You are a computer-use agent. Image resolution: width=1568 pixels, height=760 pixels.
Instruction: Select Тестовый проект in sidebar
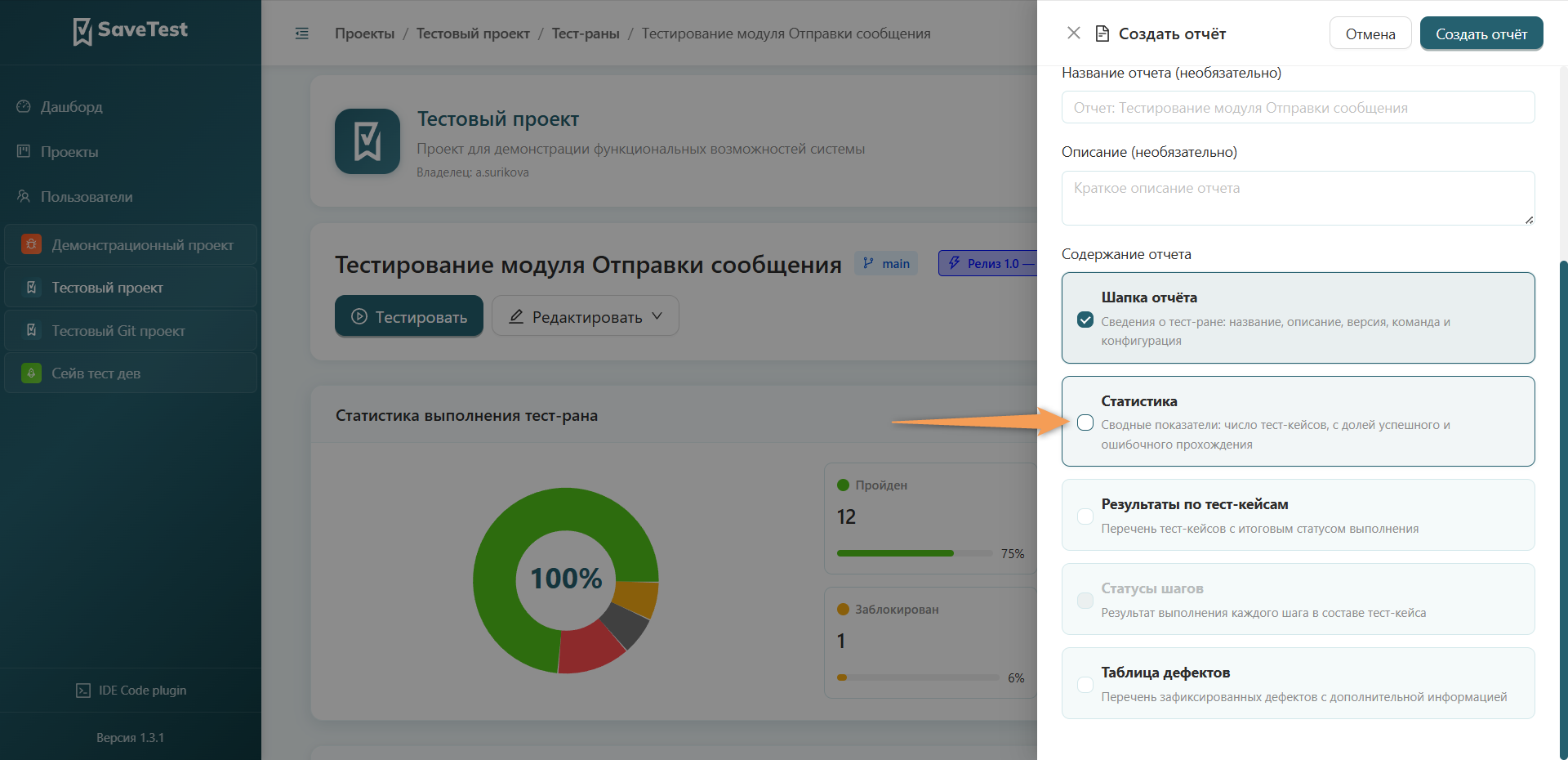(x=131, y=288)
